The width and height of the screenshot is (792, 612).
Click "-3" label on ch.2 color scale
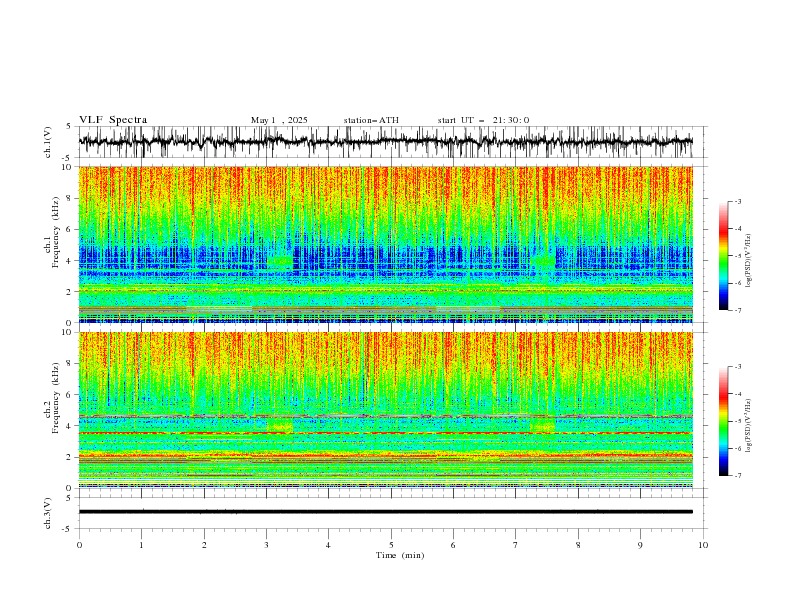coord(738,367)
